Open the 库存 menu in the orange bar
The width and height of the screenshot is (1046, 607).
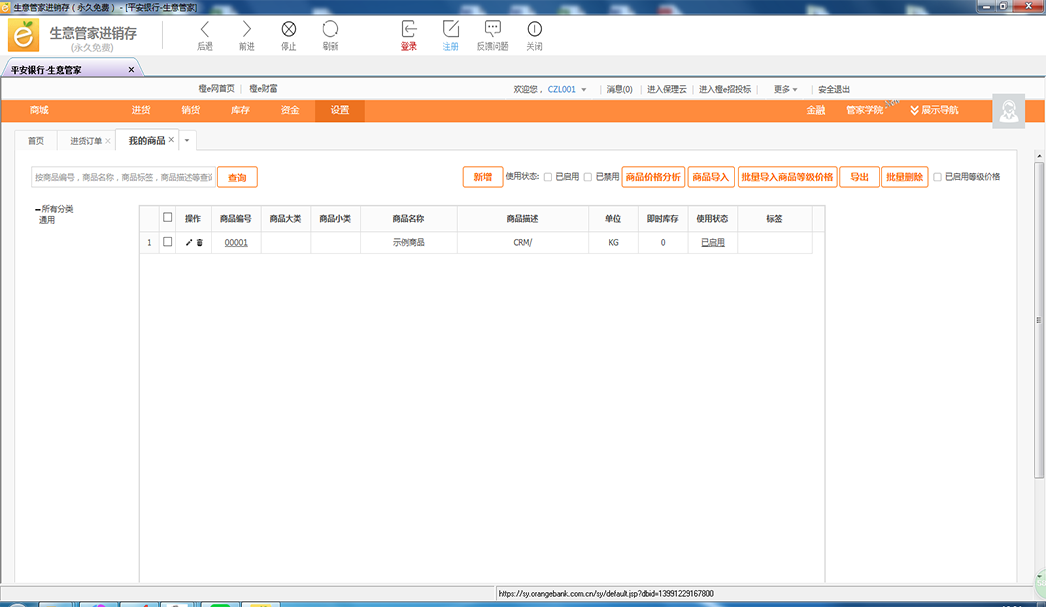[x=240, y=110]
